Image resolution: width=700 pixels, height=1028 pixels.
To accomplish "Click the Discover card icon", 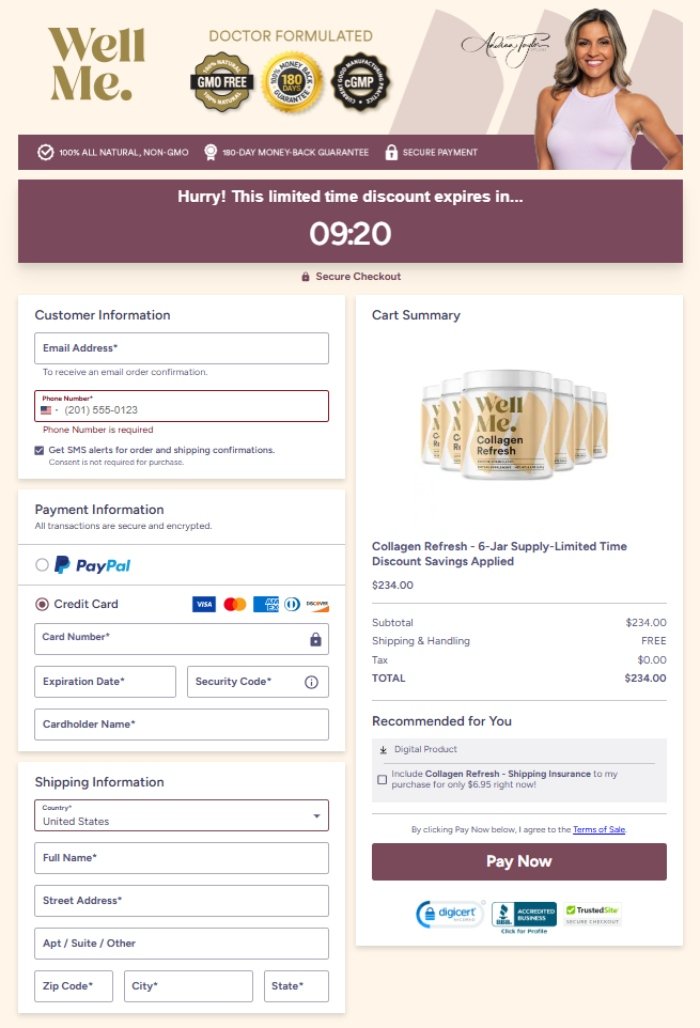I will click(x=318, y=604).
